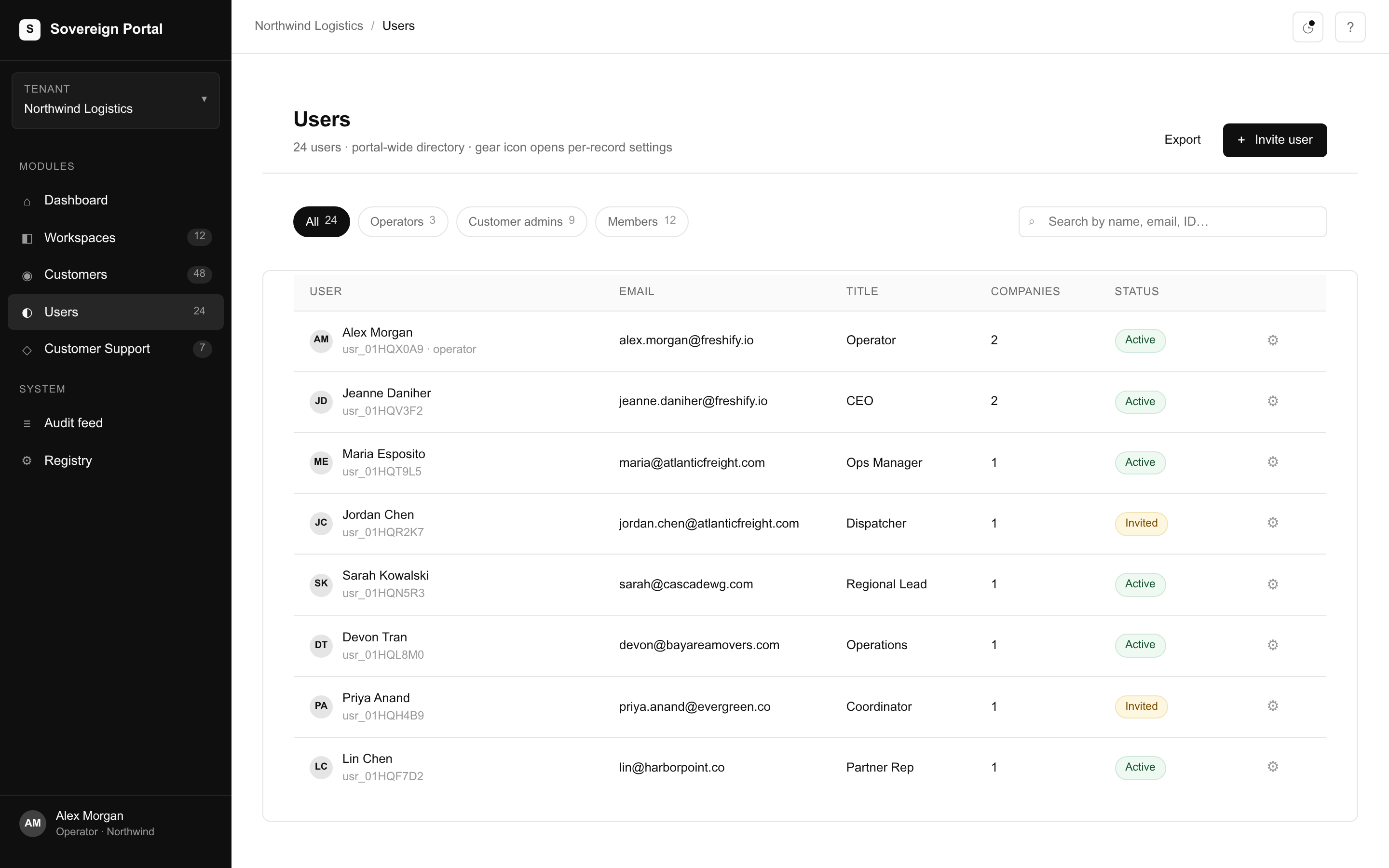
Task: Open Customer Support module
Action: point(115,349)
